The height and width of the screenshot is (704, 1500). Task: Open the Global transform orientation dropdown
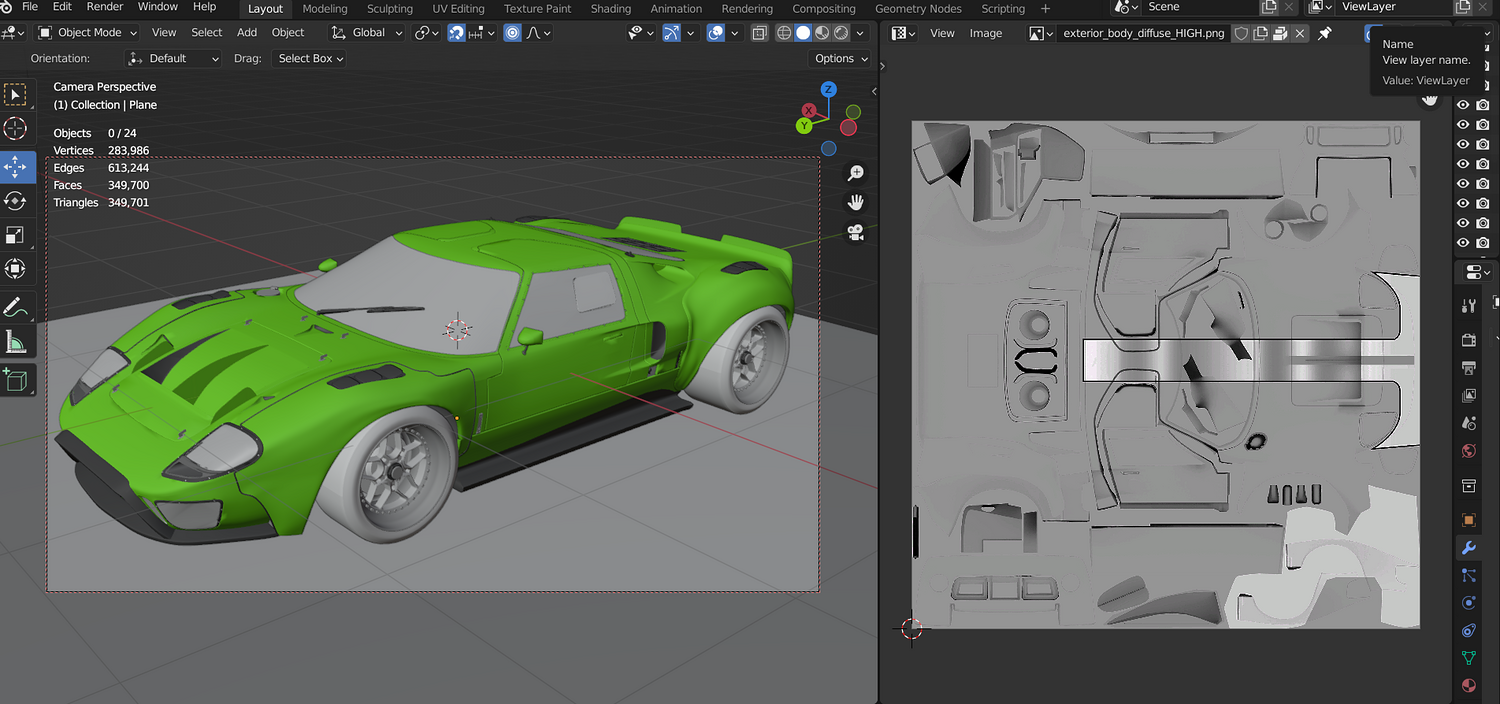368,33
